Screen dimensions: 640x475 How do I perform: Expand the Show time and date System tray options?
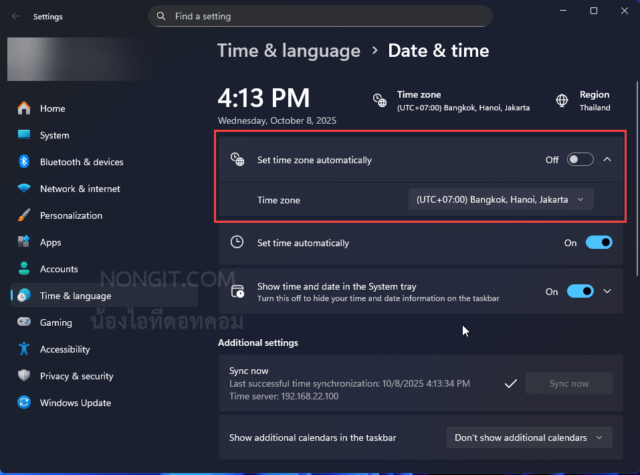[607, 291]
